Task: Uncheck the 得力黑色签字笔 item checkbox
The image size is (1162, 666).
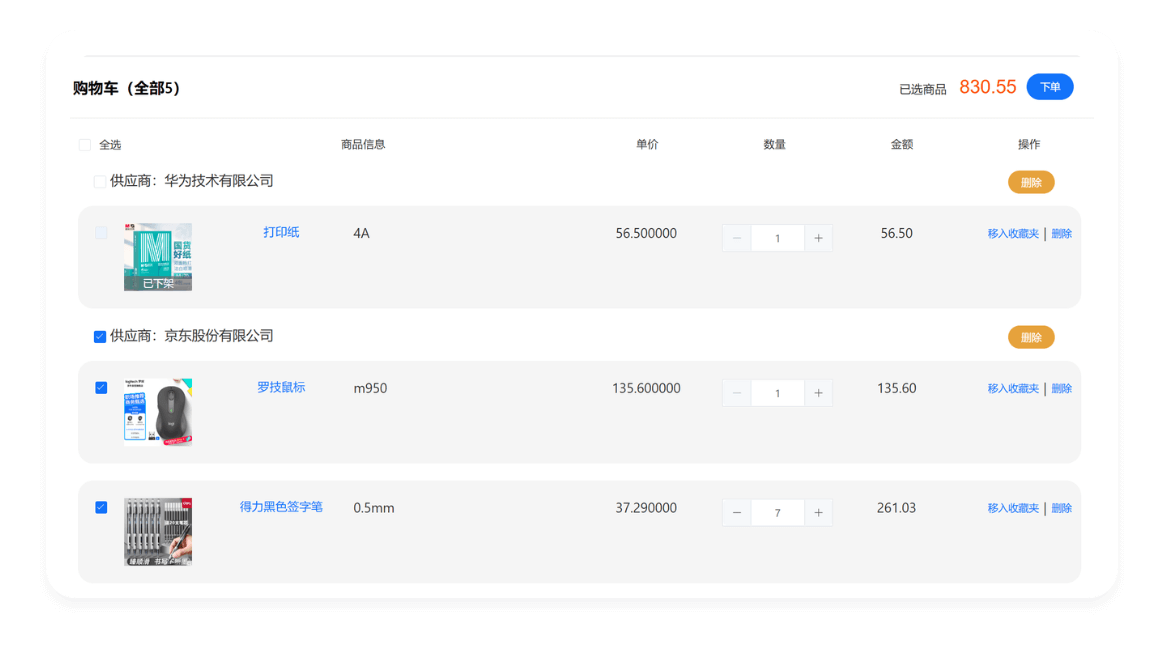Action: pyautogui.click(x=100, y=507)
